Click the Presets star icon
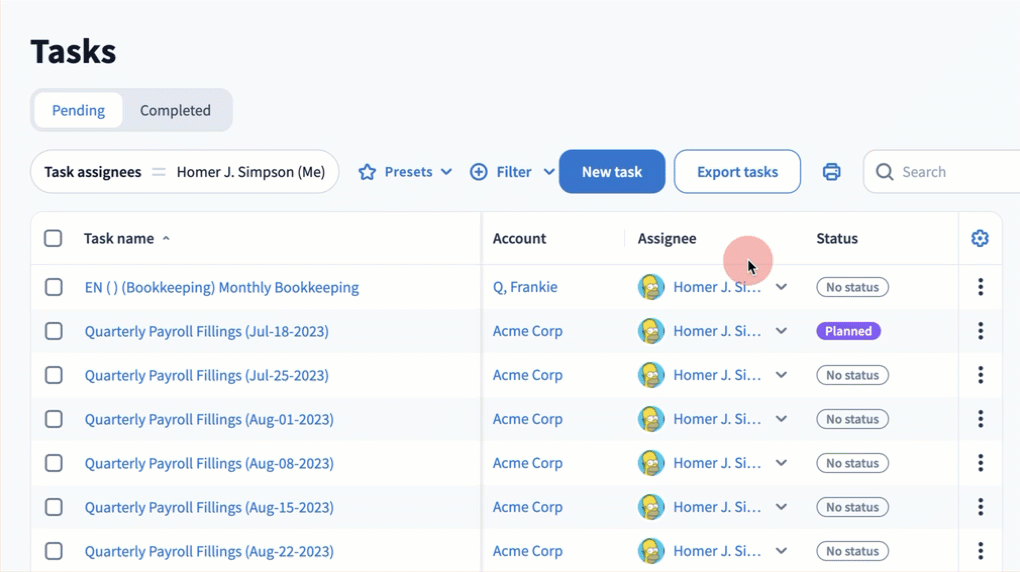1020x572 pixels. click(367, 172)
